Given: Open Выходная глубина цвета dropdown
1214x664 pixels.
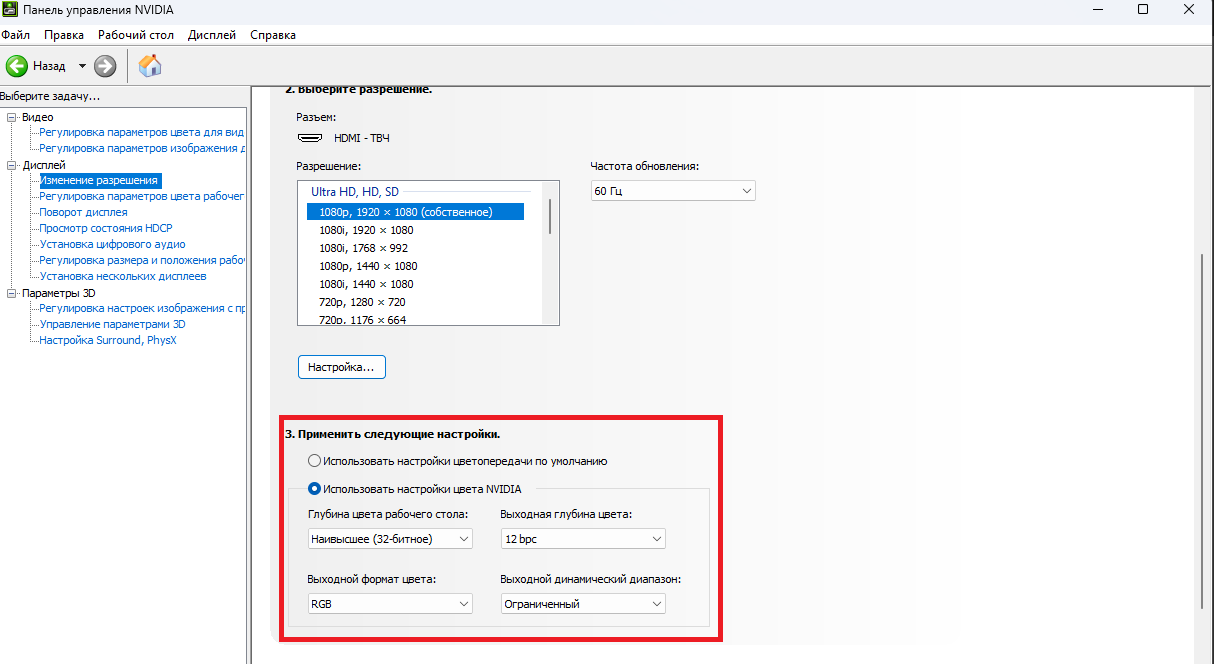Looking at the screenshot, I should tap(583, 539).
